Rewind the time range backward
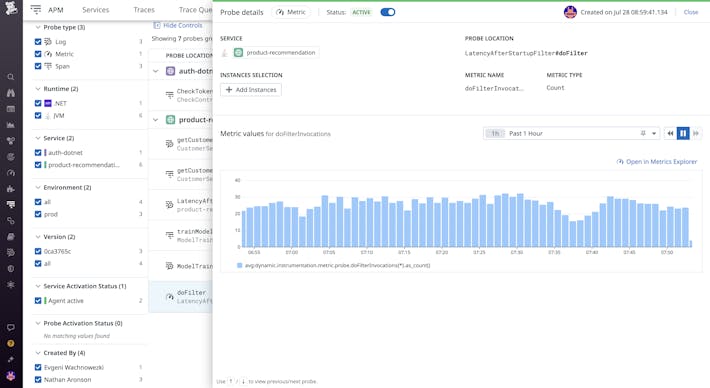710x388 pixels. click(670, 133)
